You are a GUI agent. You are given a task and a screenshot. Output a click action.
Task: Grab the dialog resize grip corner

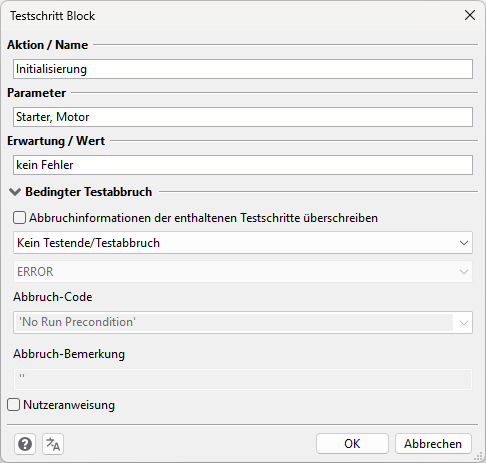[479, 456]
